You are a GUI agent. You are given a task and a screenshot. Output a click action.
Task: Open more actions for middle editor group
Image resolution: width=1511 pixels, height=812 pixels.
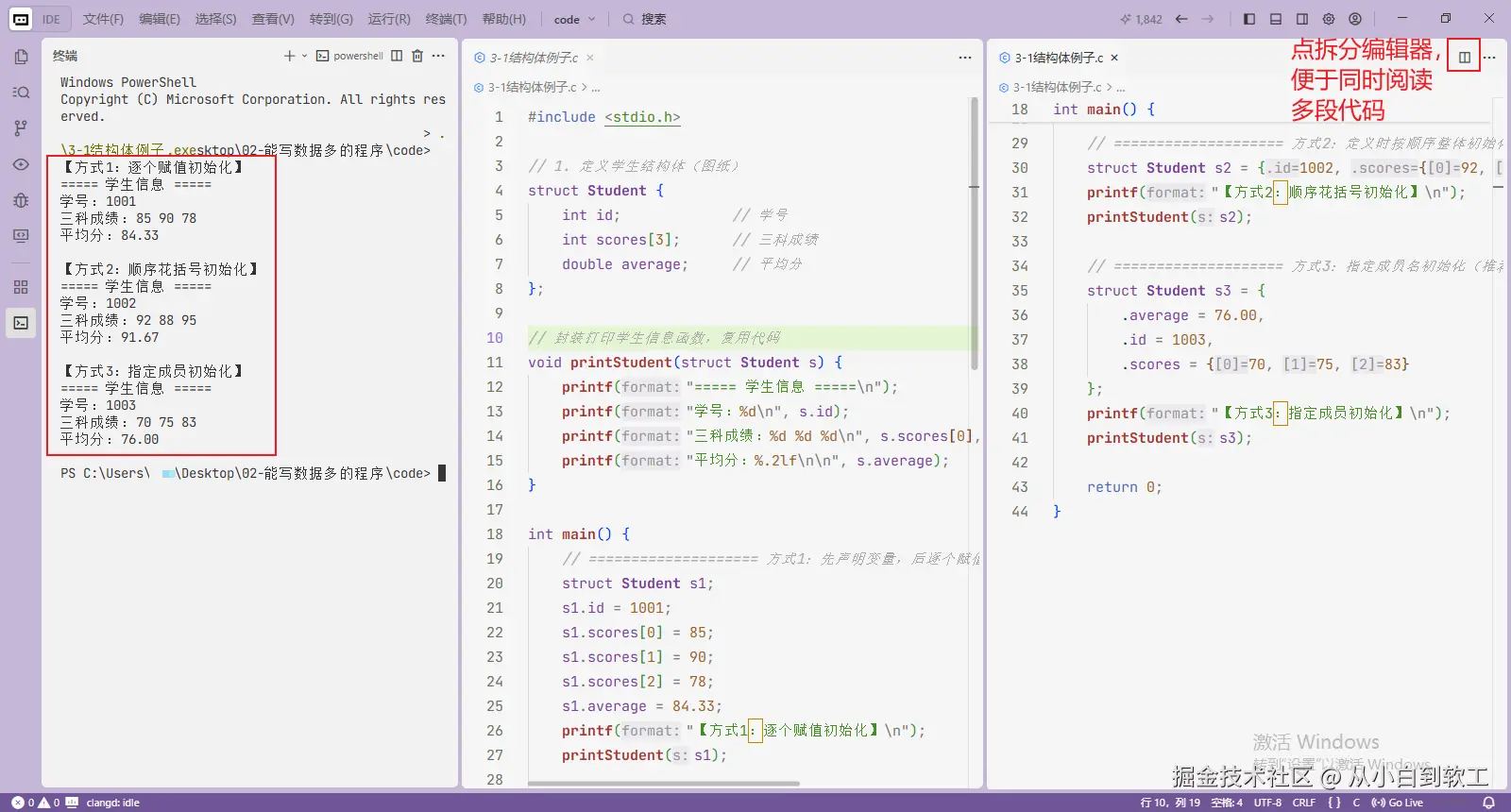(x=965, y=58)
